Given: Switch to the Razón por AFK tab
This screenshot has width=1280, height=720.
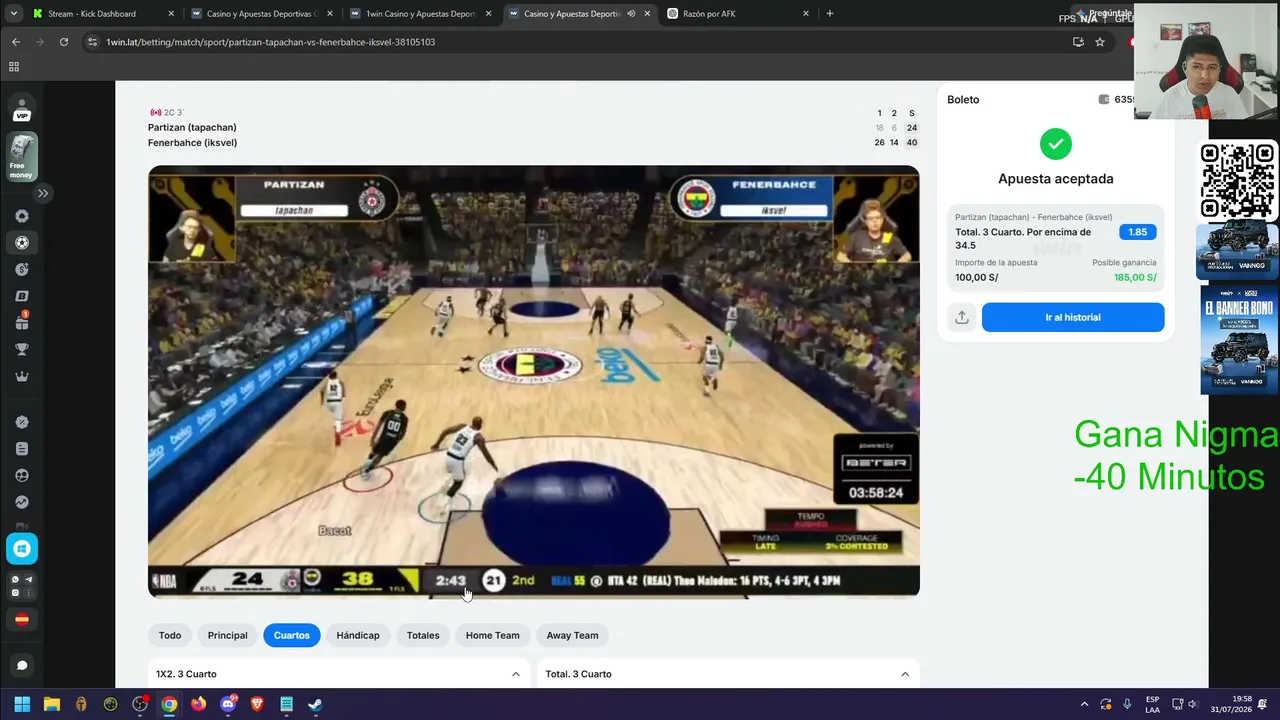Looking at the screenshot, I should tap(738, 14).
